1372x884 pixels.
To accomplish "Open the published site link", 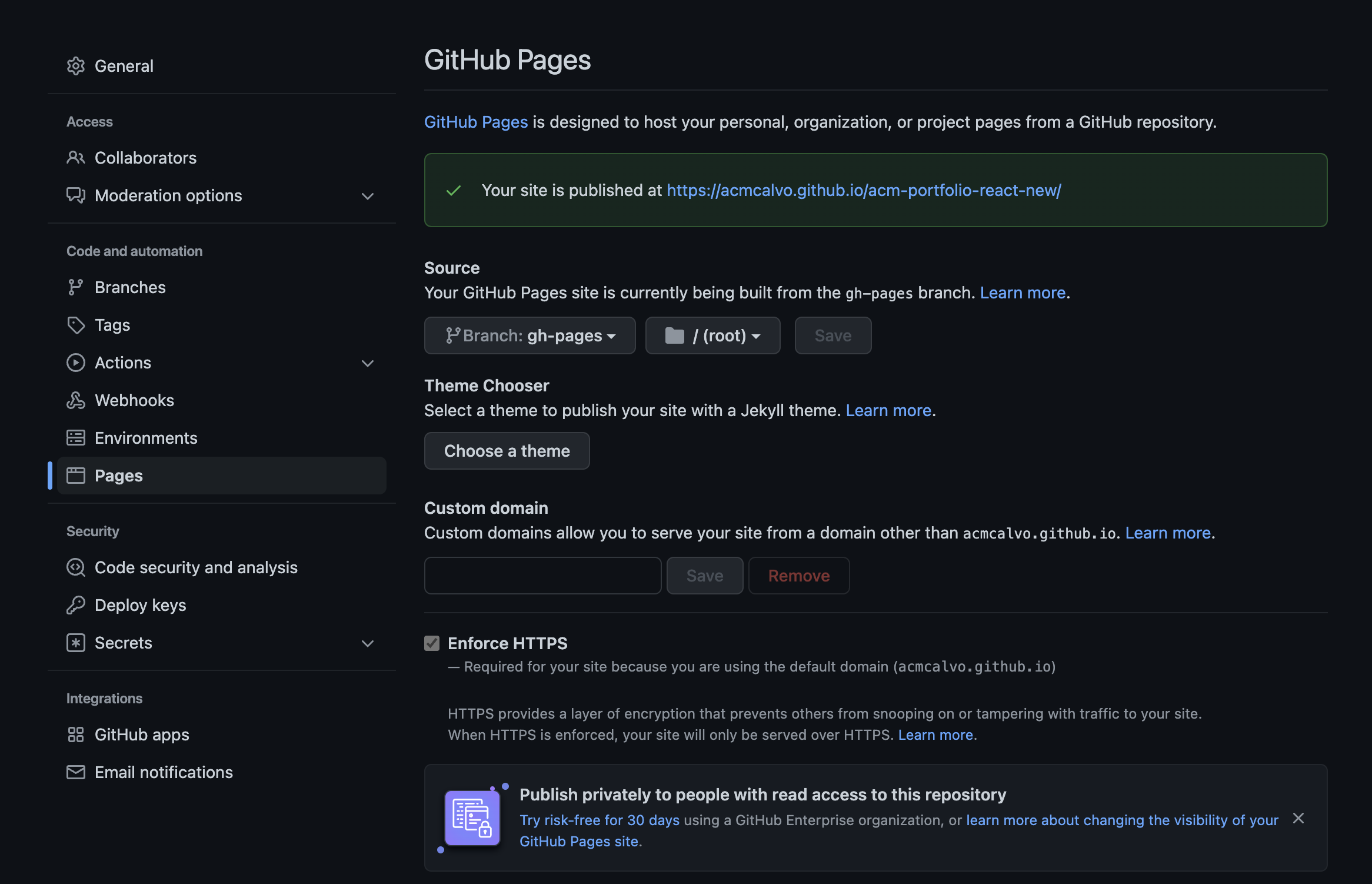I will pyautogui.click(x=863, y=191).
